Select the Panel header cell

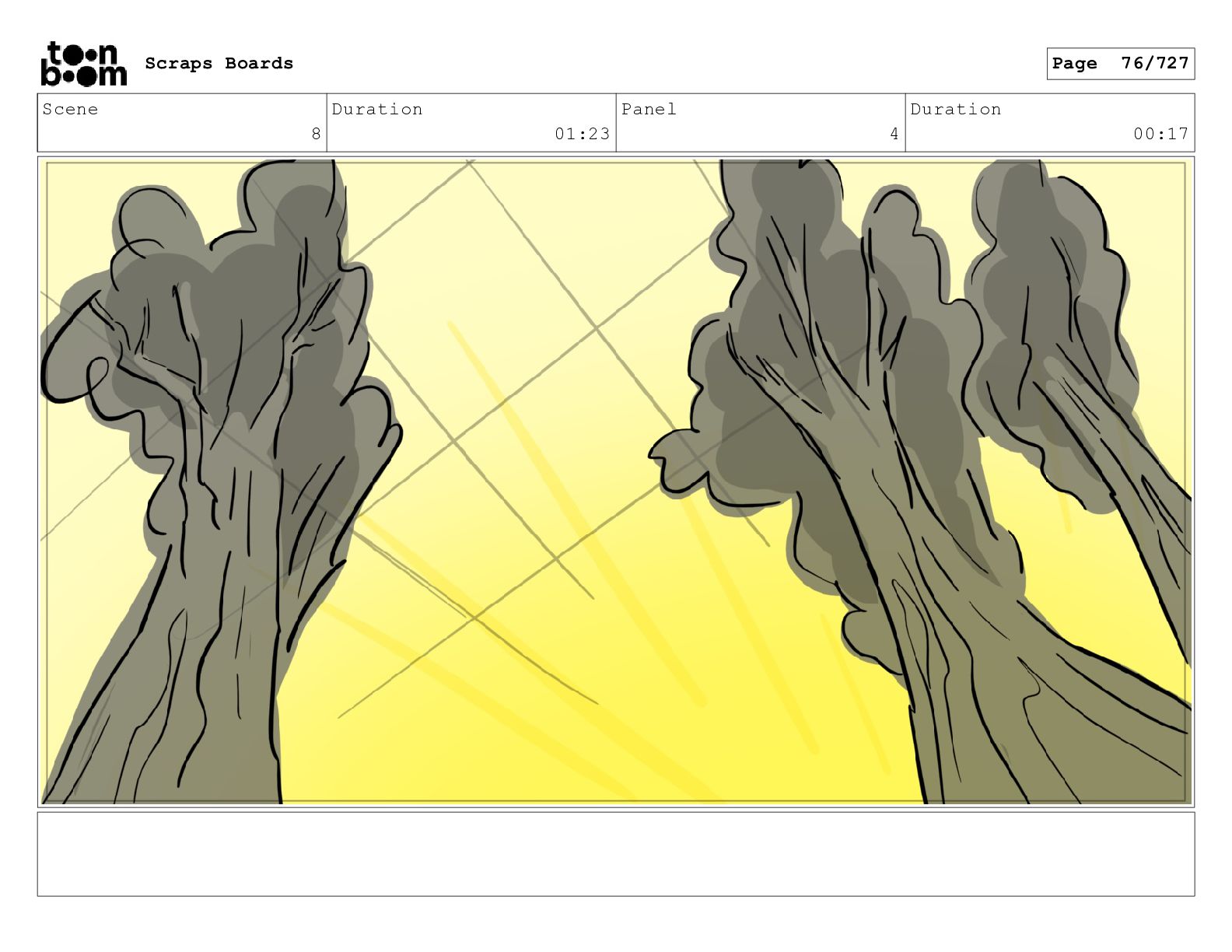coord(761,123)
